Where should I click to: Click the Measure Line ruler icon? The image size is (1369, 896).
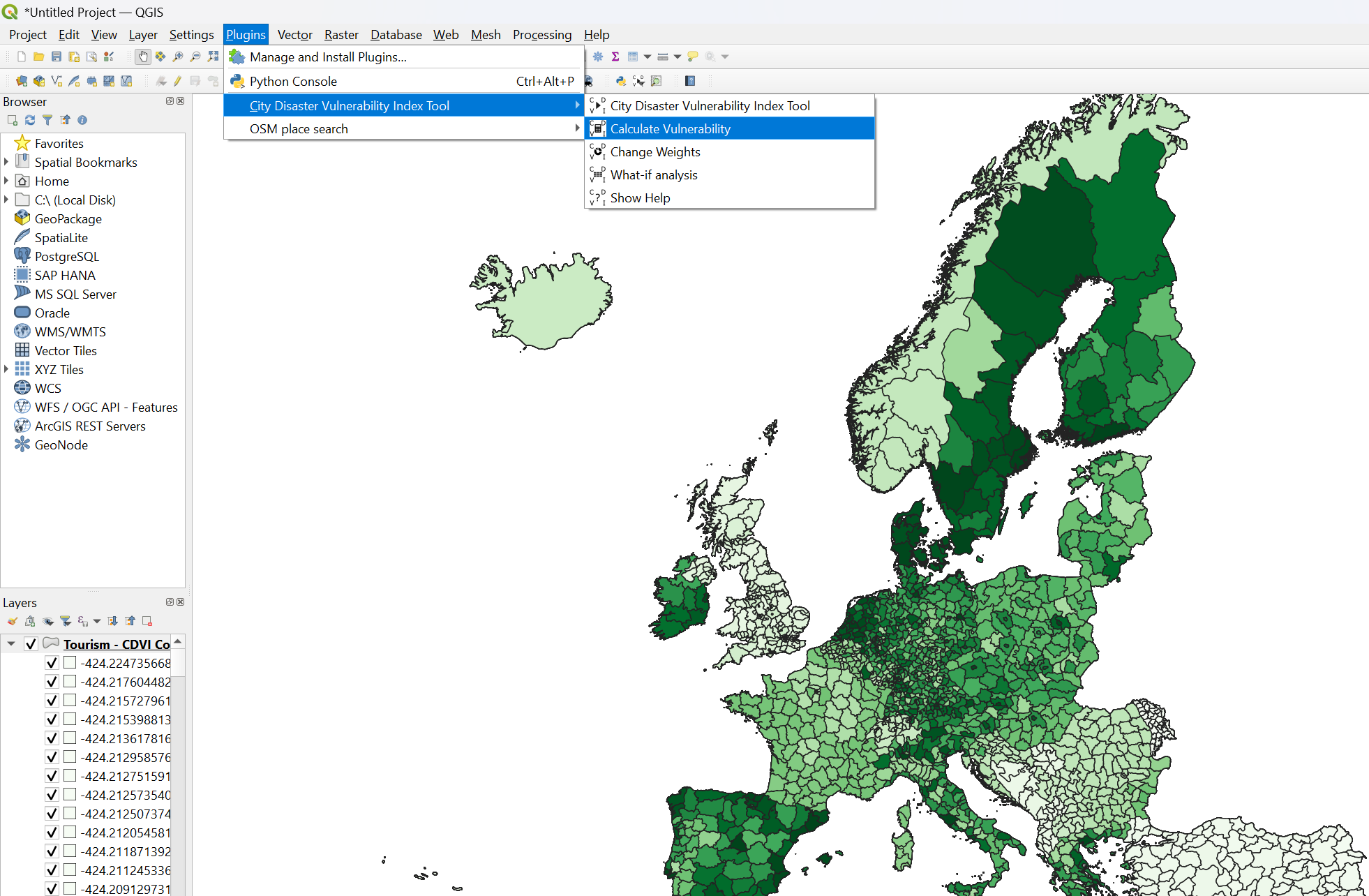(663, 57)
